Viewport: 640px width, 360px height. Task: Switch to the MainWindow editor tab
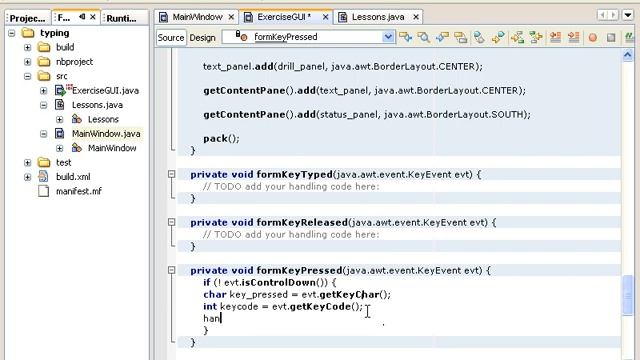click(197, 17)
